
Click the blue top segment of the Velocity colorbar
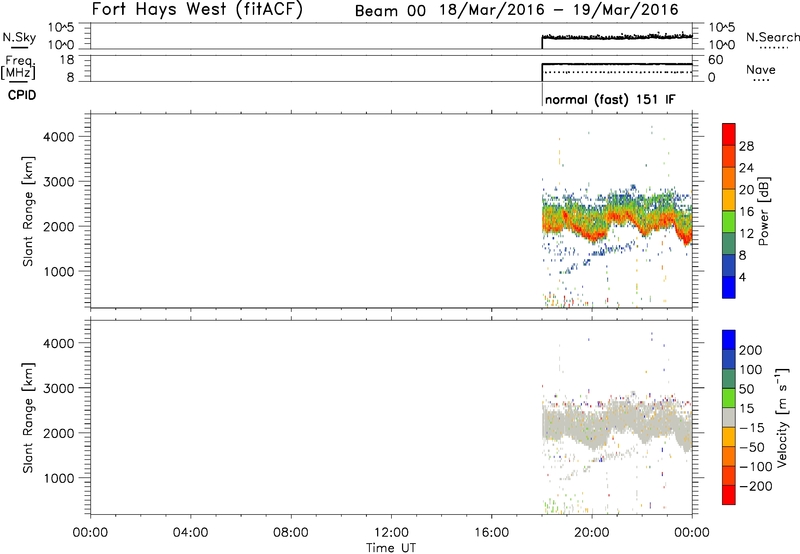(x=729, y=340)
